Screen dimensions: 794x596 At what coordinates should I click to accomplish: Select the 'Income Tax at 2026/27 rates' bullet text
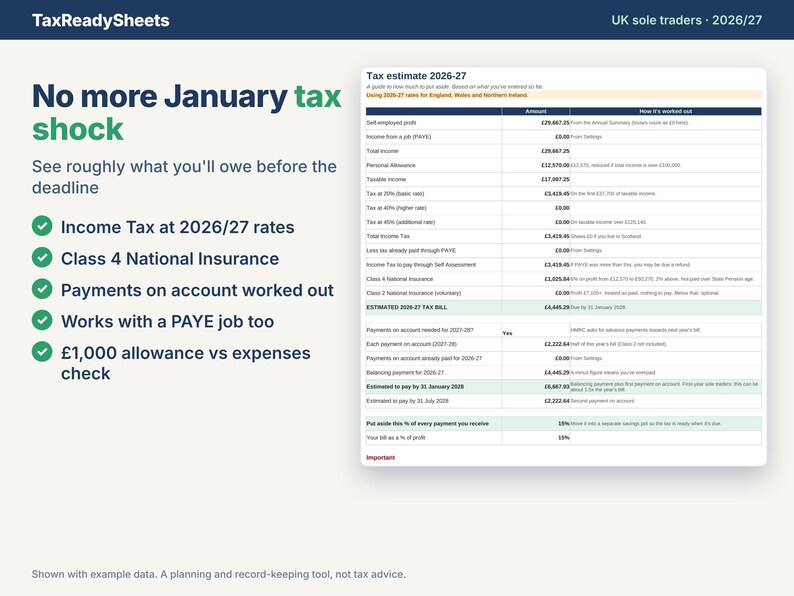coord(178,227)
